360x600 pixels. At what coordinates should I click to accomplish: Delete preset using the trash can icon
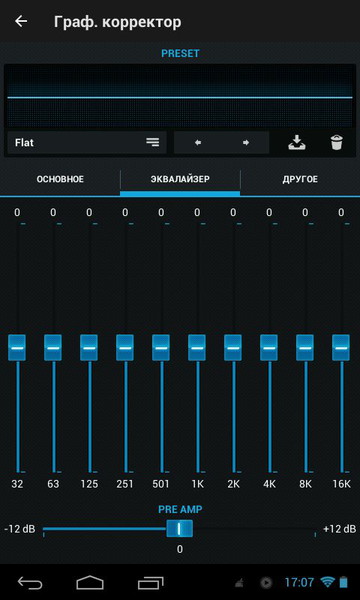(x=337, y=143)
